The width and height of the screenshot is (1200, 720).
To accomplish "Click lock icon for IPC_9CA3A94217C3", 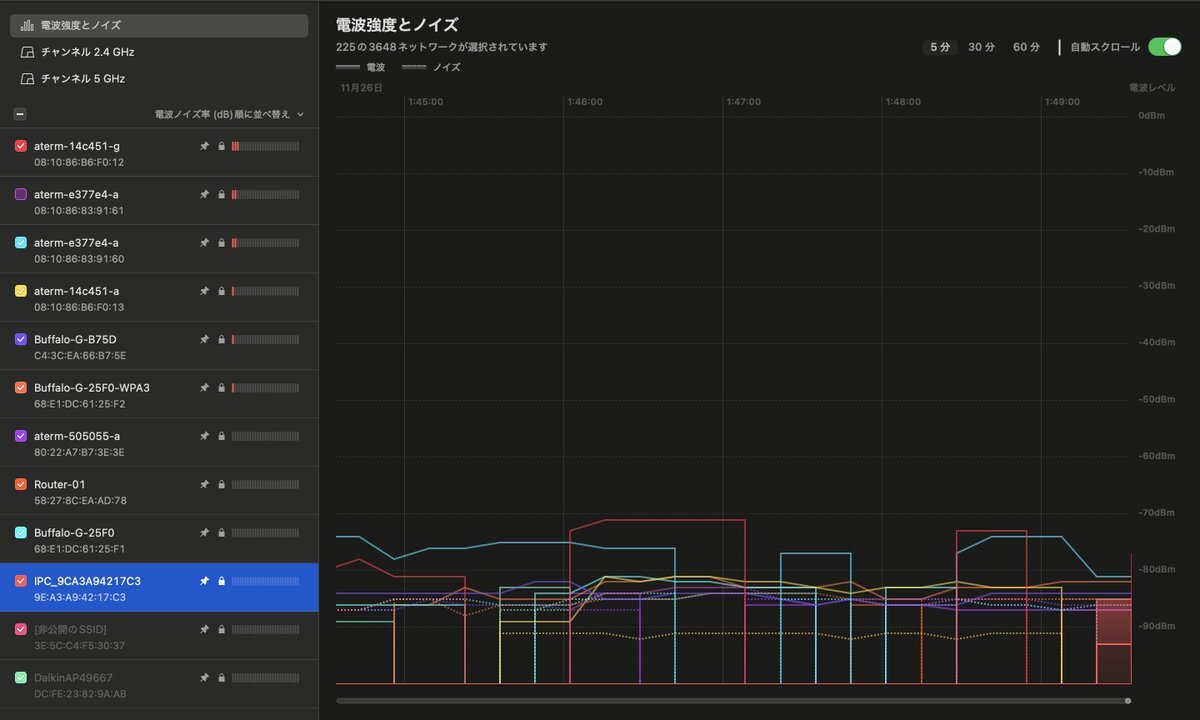I will tap(221, 581).
